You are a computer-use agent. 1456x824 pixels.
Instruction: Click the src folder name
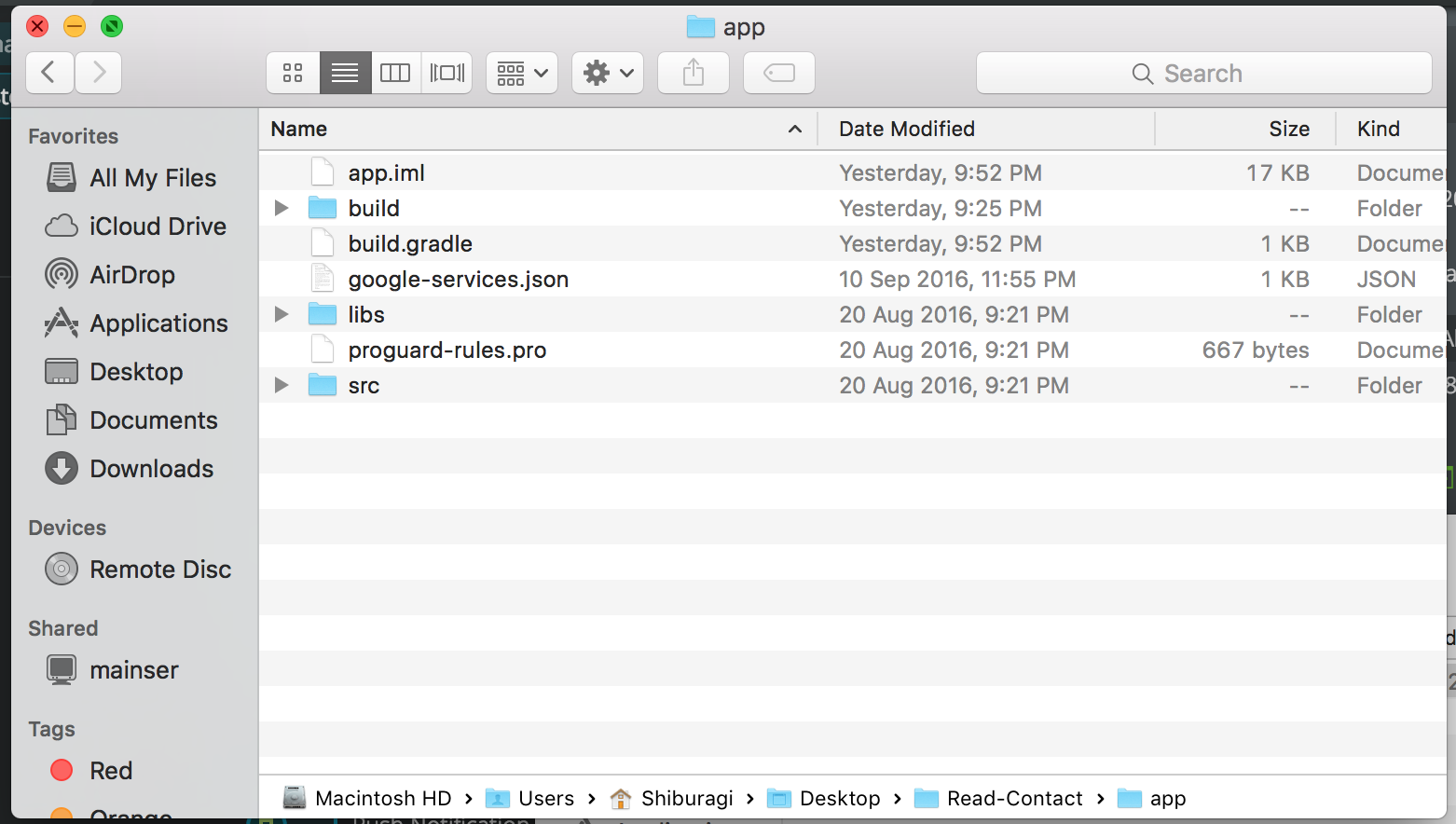pyautogui.click(x=364, y=386)
